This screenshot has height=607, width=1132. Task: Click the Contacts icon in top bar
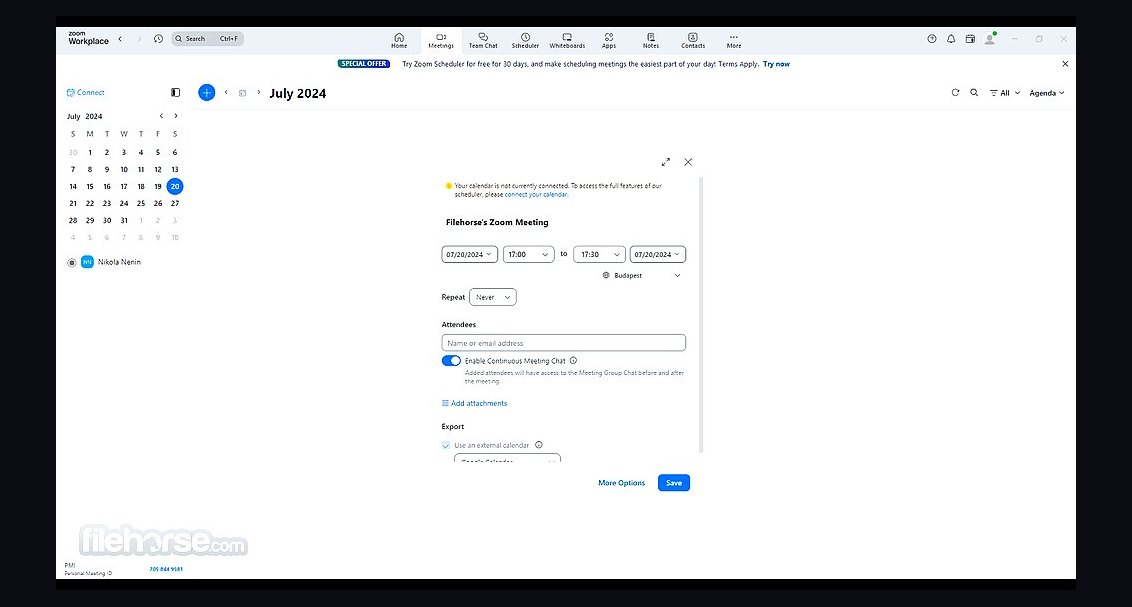[x=693, y=40]
